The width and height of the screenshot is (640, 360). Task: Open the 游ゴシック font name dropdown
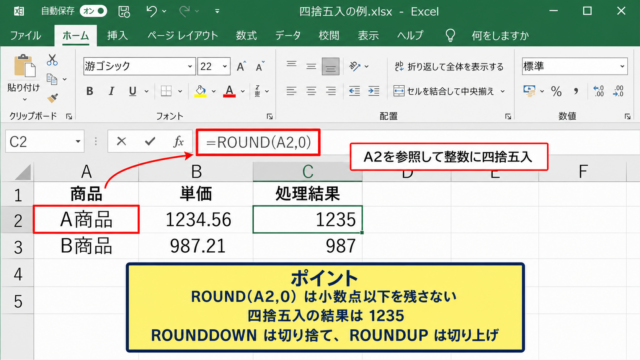coord(190,66)
